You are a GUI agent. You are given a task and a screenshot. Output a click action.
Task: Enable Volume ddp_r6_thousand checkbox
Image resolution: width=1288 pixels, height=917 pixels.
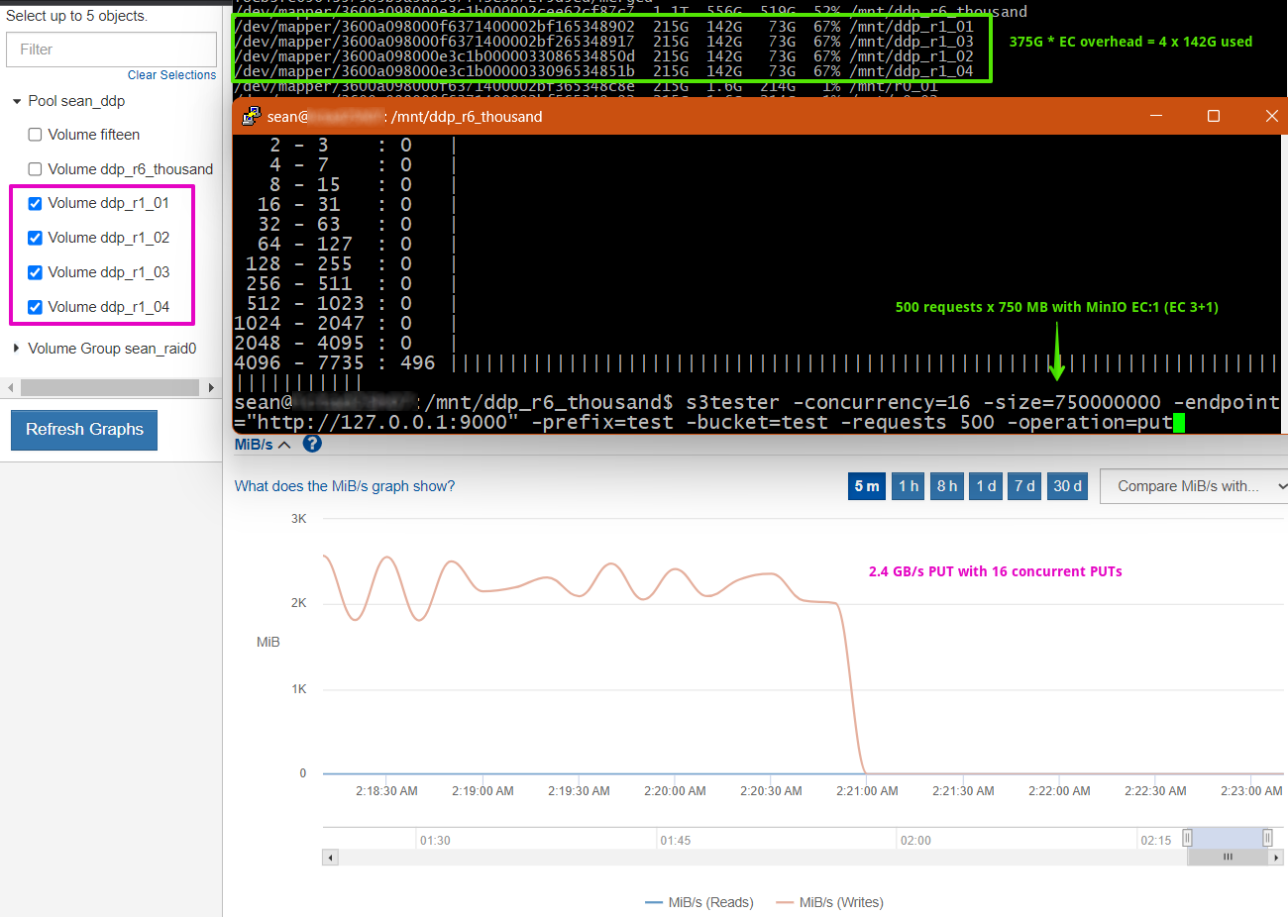(x=35, y=169)
